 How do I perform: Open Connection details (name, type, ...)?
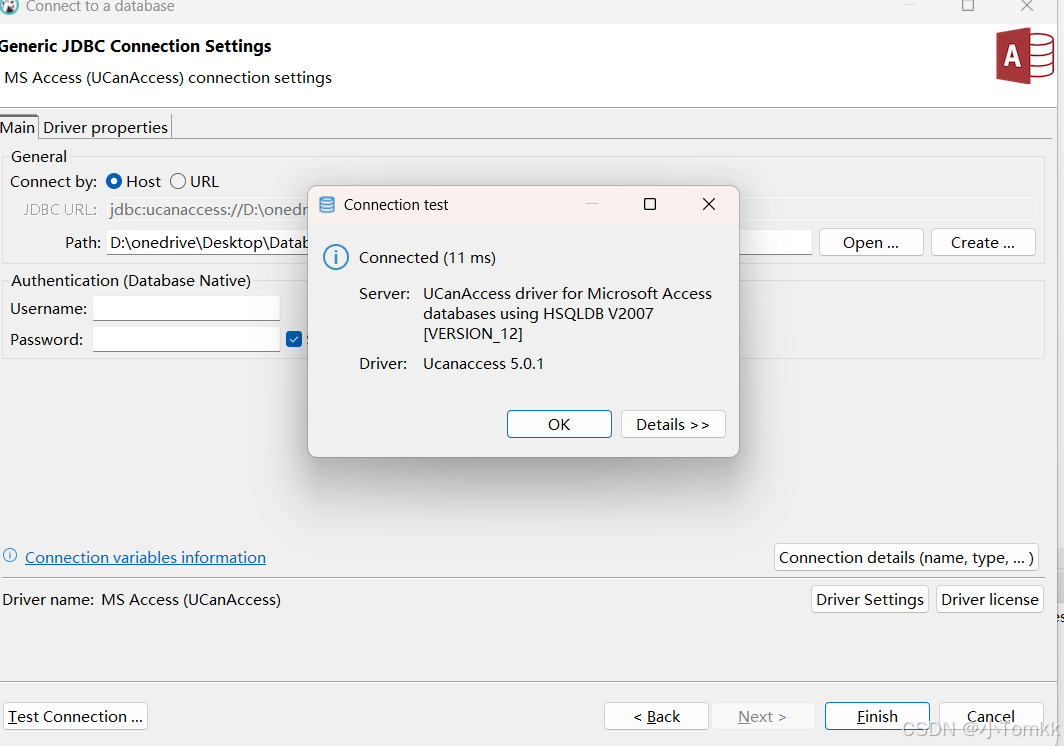(x=907, y=557)
